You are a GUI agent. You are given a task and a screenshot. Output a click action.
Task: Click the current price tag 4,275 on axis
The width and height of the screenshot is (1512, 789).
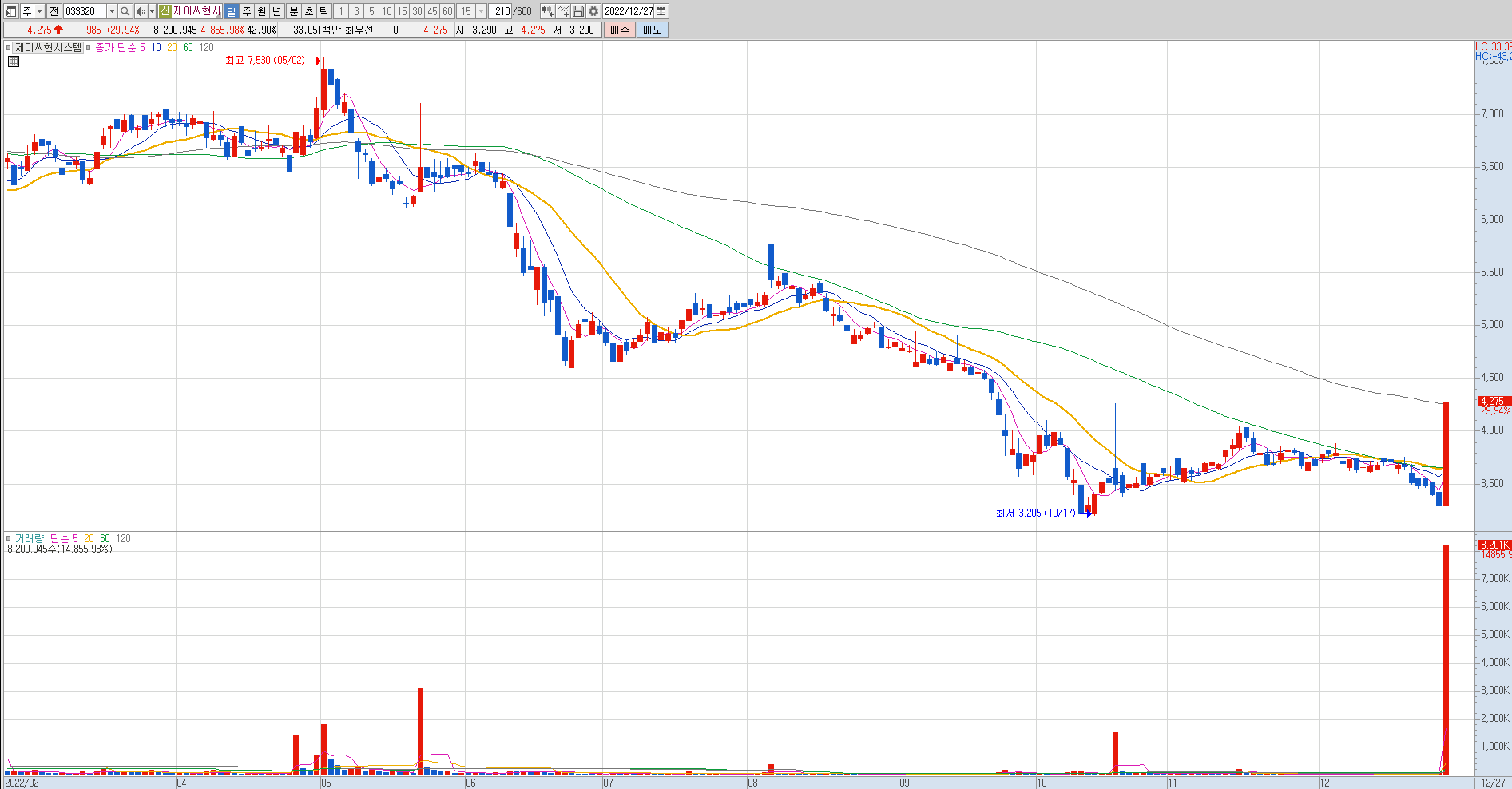pyautogui.click(x=1494, y=402)
